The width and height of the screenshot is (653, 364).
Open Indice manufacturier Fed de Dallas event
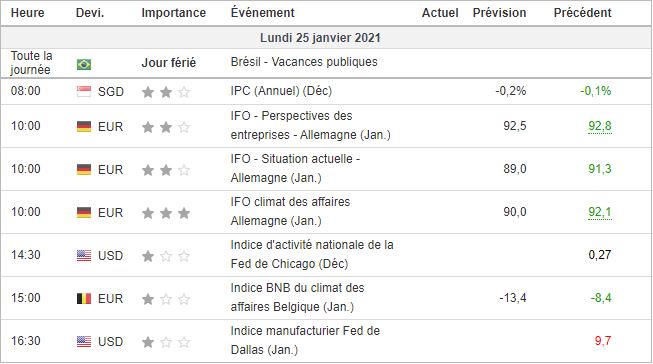pos(305,340)
